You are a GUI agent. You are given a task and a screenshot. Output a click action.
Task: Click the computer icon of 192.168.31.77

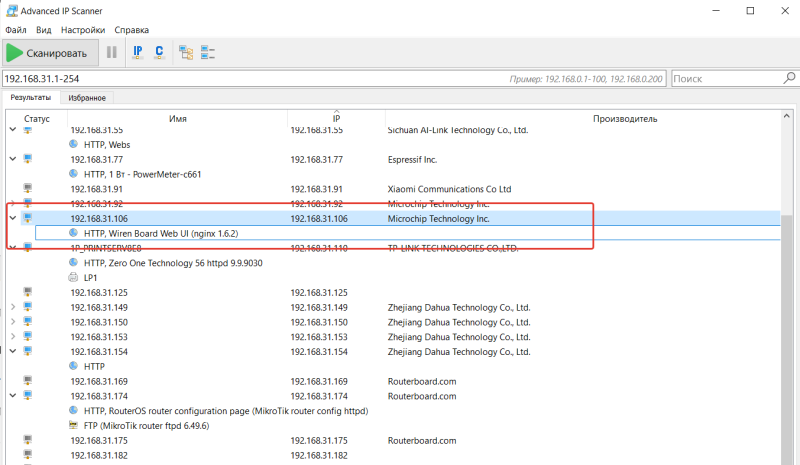click(x=28, y=159)
